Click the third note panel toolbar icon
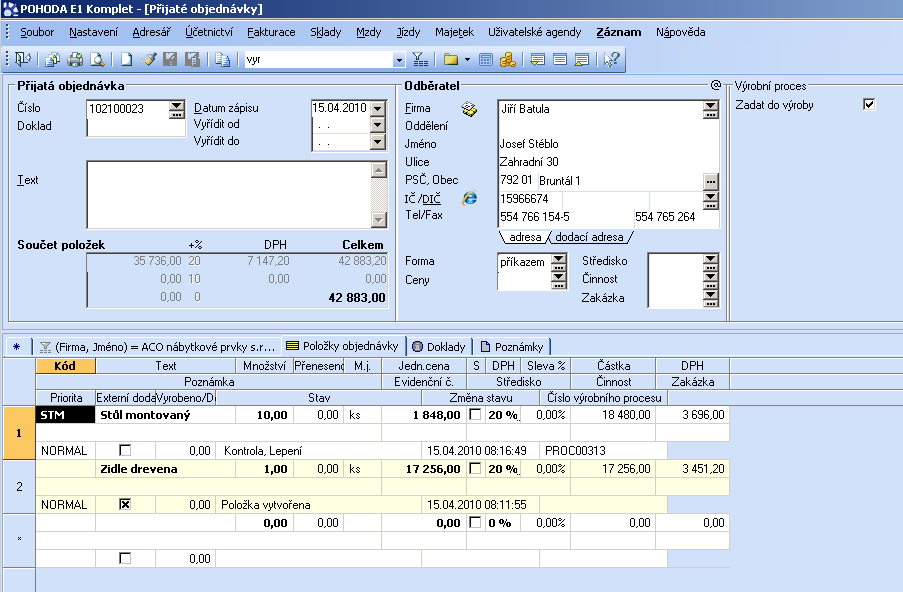This screenshot has width=903, height=592. point(581,59)
